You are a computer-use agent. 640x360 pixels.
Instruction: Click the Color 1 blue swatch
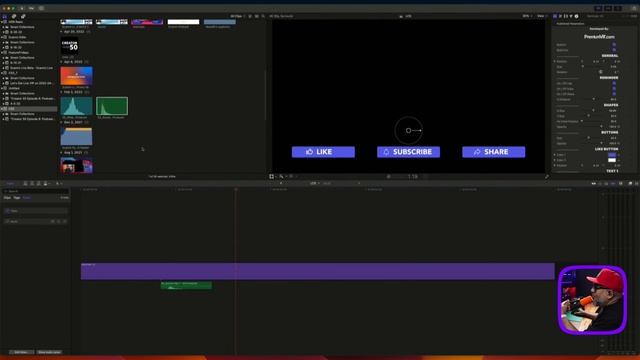[x=611, y=155]
